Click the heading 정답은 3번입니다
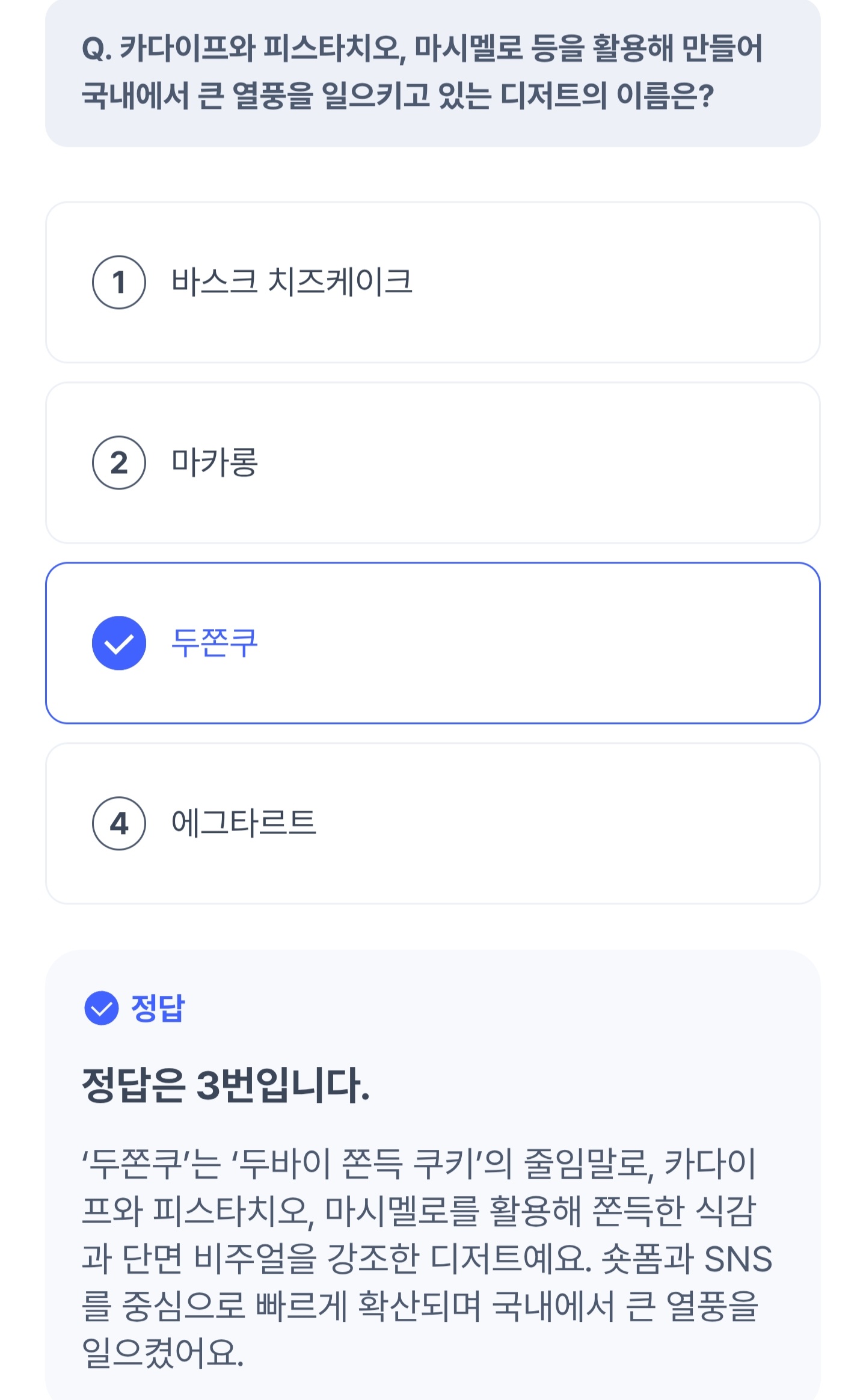 [226, 1085]
